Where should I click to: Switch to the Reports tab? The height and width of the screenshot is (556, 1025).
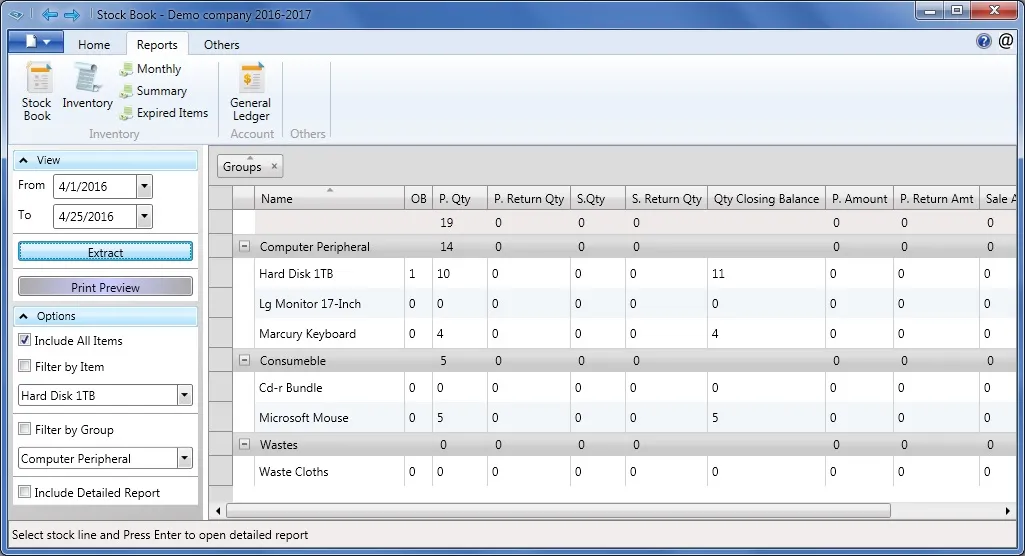point(157,44)
